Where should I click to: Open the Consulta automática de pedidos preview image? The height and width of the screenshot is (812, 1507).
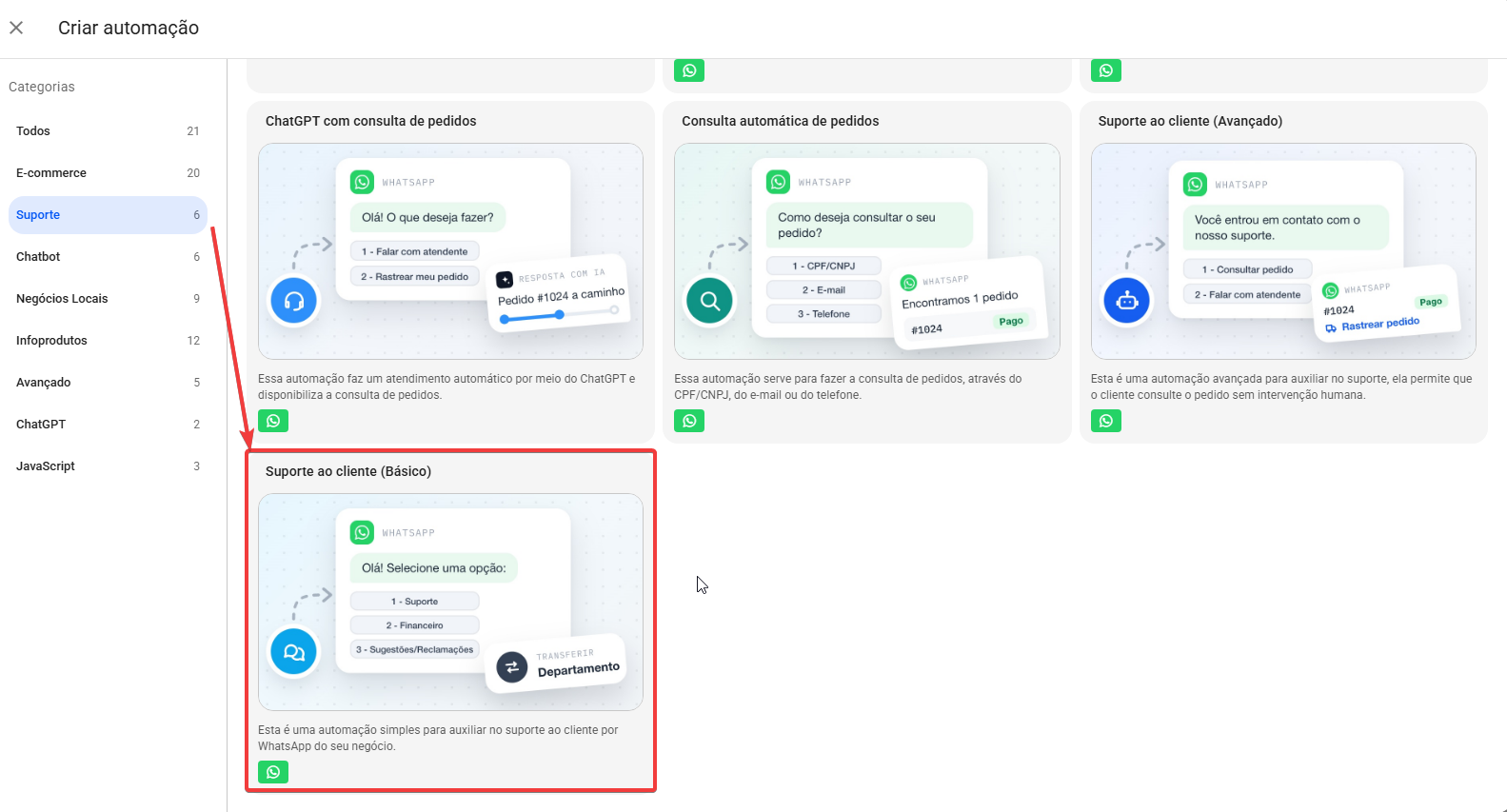coord(867,251)
